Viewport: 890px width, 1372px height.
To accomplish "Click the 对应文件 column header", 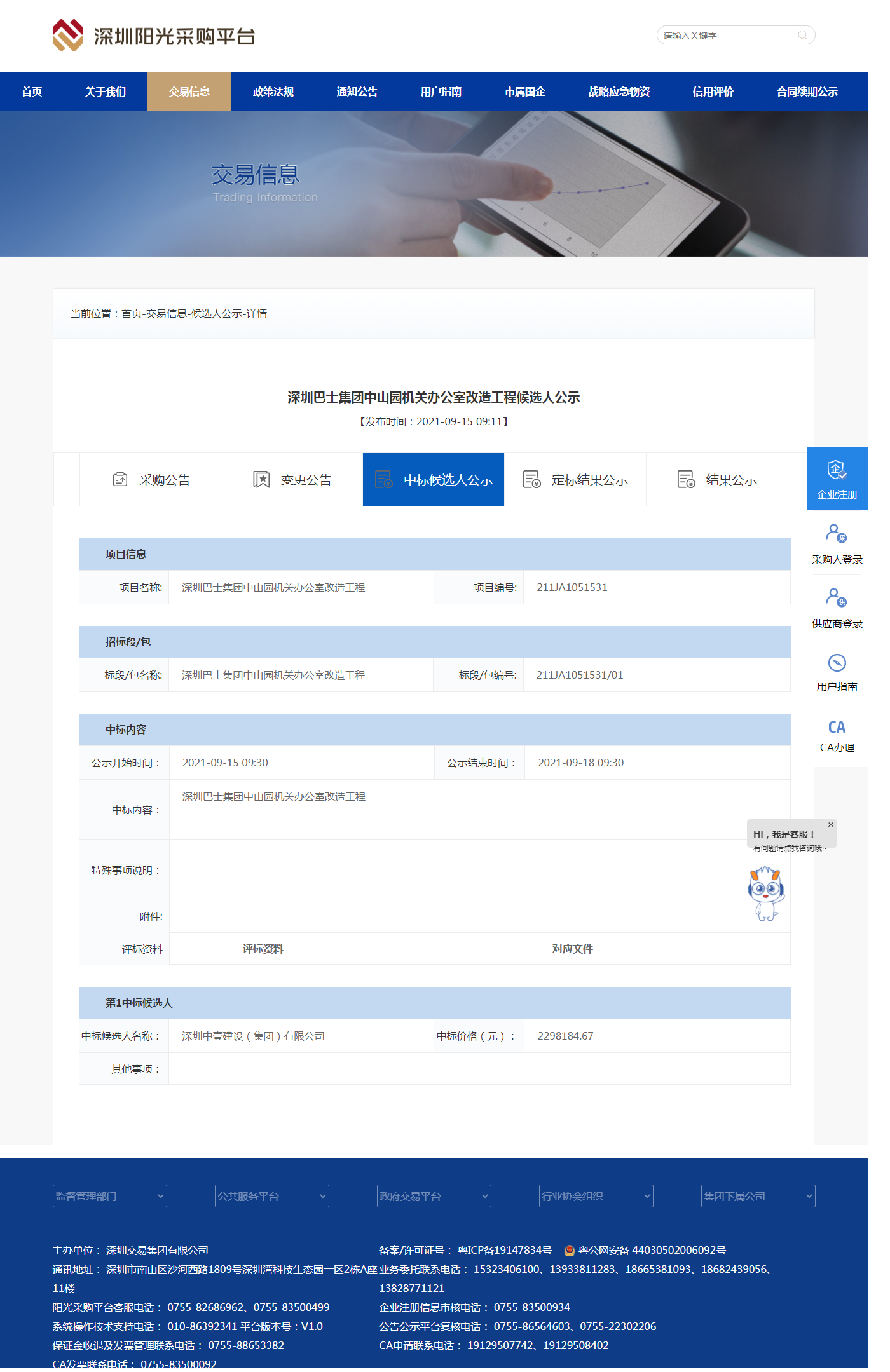I will pyautogui.click(x=572, y=949).
